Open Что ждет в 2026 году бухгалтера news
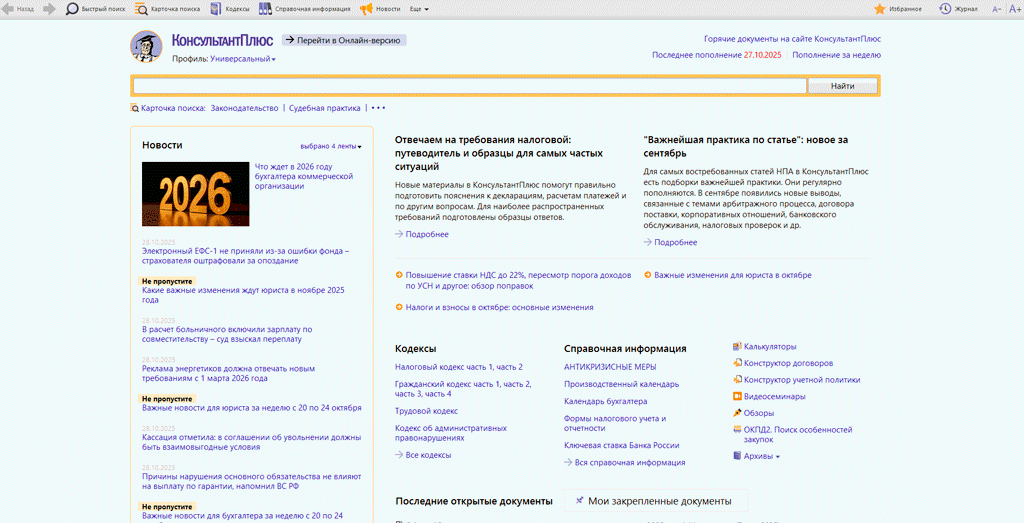Viewport: 1024px width, 523px height. pos(304,176)
